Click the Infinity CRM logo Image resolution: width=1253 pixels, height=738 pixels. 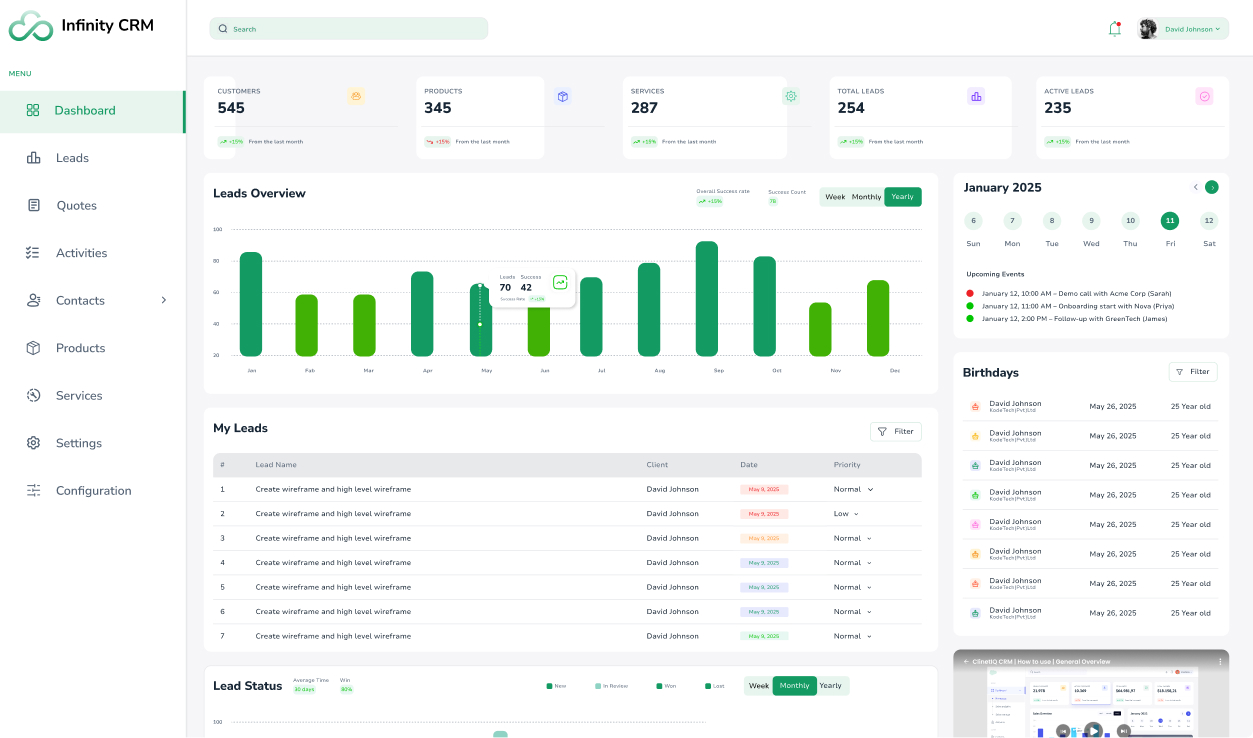coord(30,26)
